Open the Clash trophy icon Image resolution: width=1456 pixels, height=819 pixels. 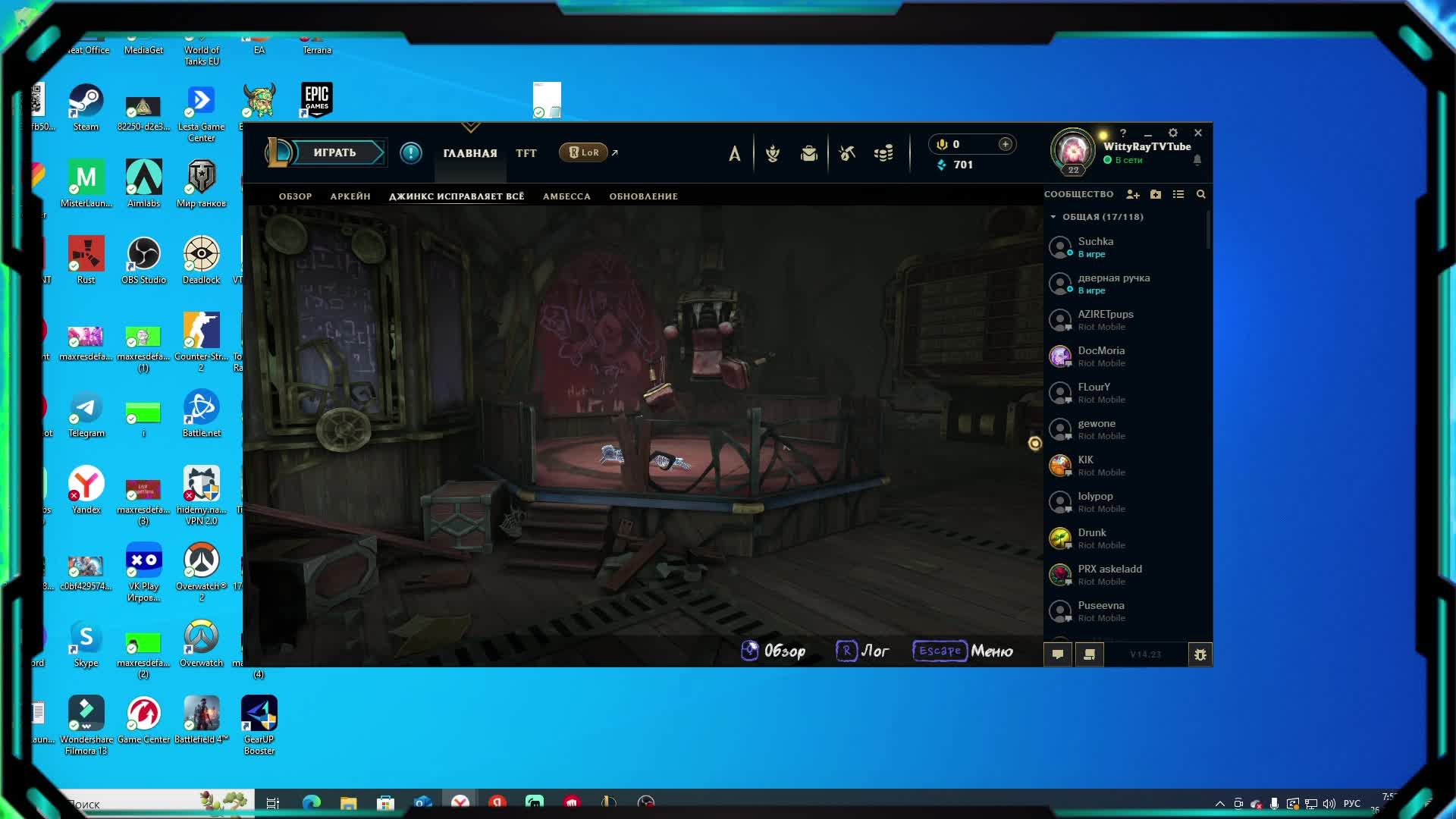click(773, 153)
